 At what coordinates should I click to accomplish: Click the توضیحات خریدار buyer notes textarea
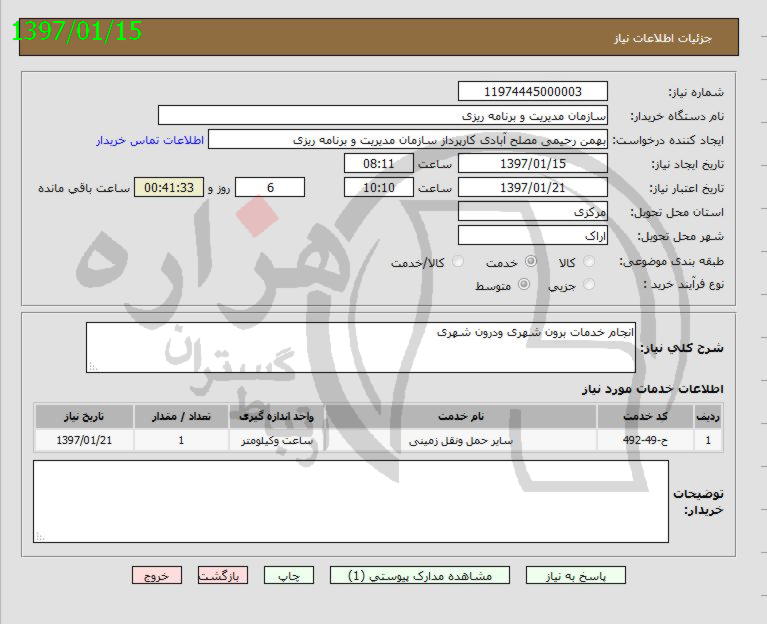(x=351, y=501)
